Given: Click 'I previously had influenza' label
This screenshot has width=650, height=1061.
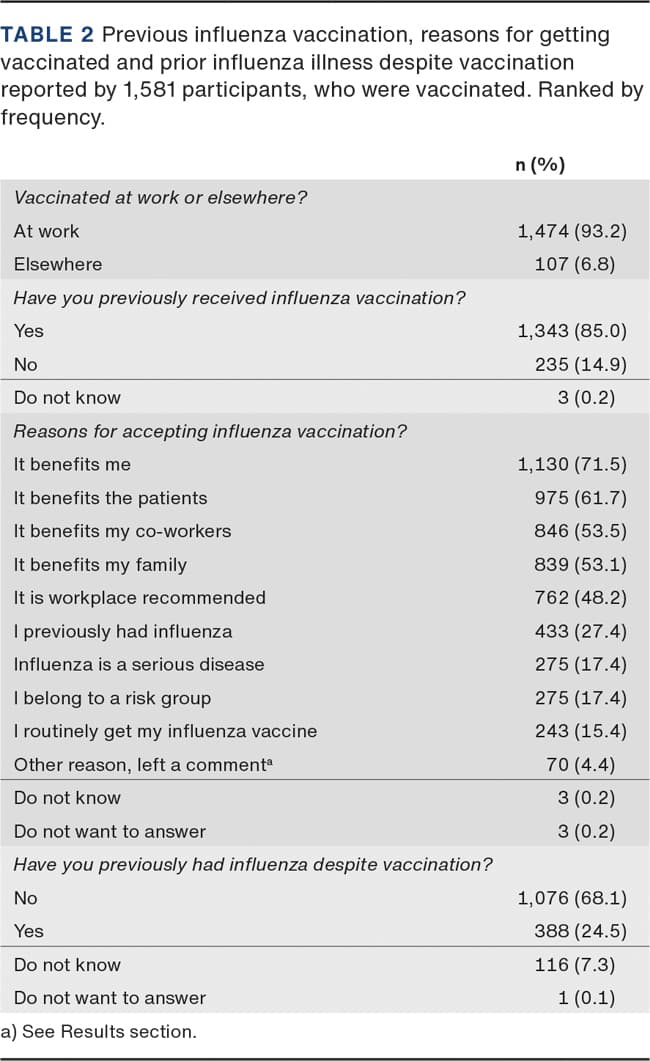Looking at the screenshot, I should (x=122, y=631).
